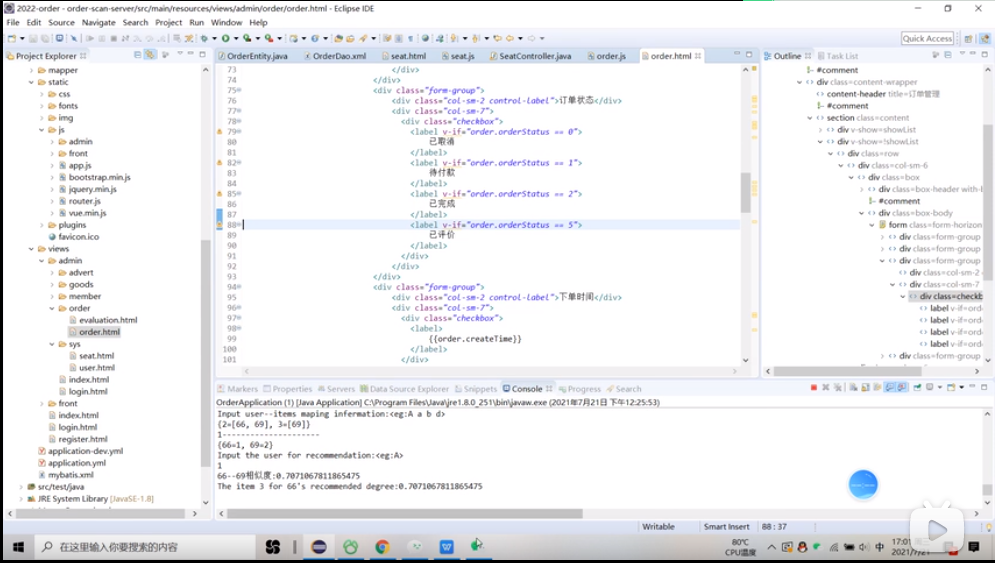Switch to order.js editor tab
The height and width of the screenshot is (563, 995).
[x=607, y=56]
